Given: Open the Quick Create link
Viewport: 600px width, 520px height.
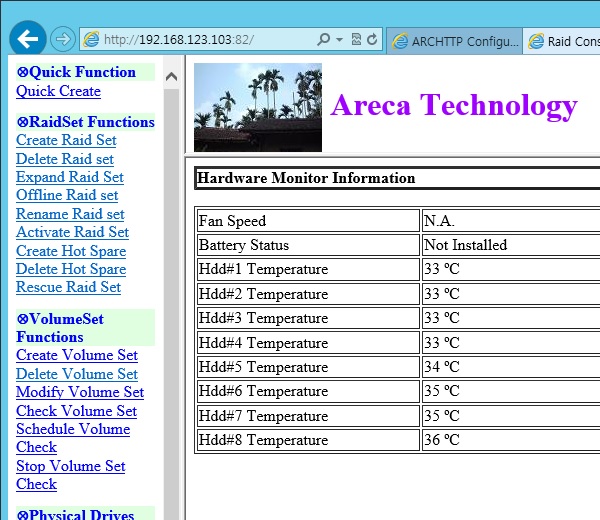Looking at the screenshot, I should click(x=59, y=91).
